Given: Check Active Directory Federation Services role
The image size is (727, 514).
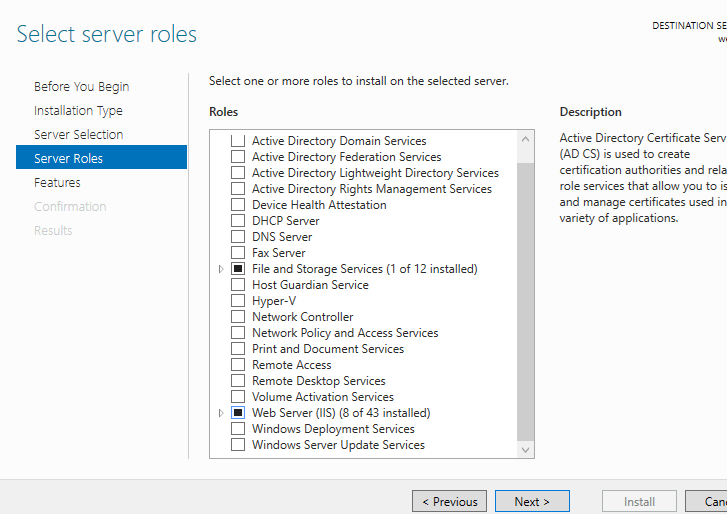Looking at the screenshot, I should (238, 157).
